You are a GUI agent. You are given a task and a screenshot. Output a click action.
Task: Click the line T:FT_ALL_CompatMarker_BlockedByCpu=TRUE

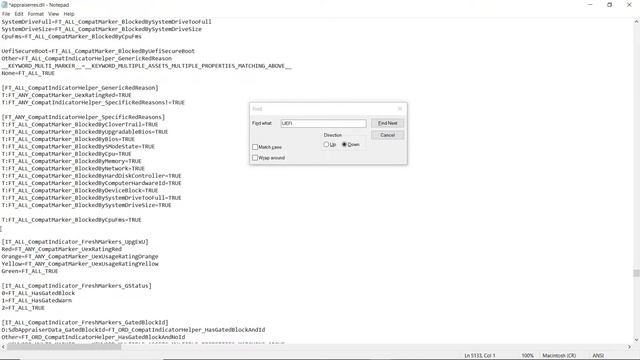66,154
